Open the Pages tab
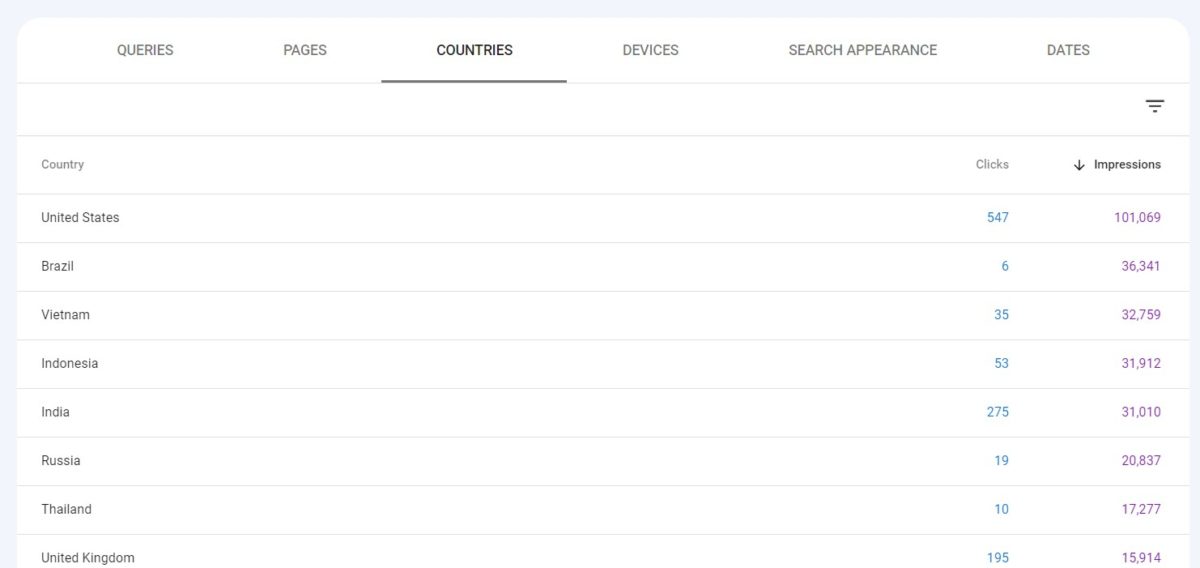 305,50
